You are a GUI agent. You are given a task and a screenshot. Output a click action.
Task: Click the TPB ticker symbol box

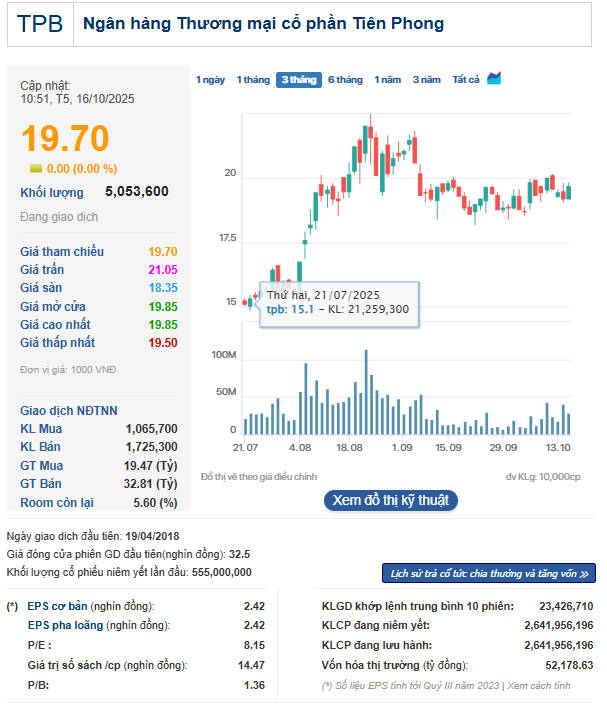(40, 23)
